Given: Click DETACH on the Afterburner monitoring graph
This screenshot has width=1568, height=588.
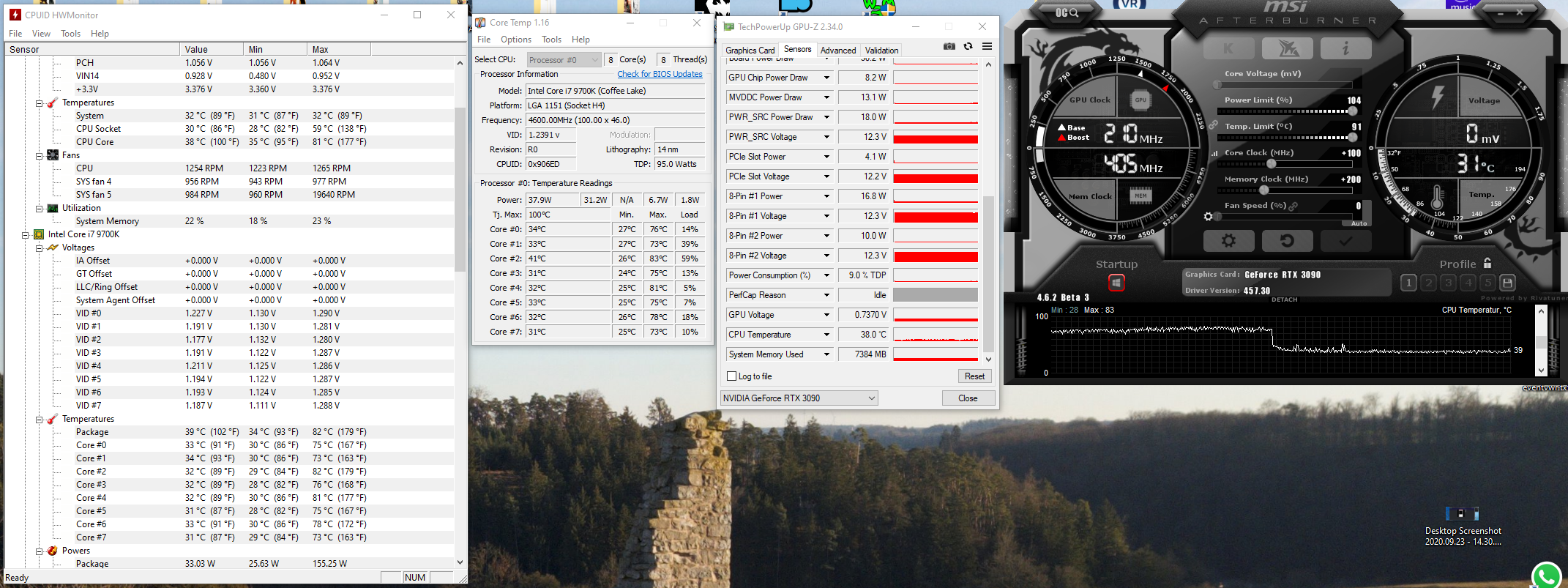Looking at the screenshot, I should [1284, 299].
